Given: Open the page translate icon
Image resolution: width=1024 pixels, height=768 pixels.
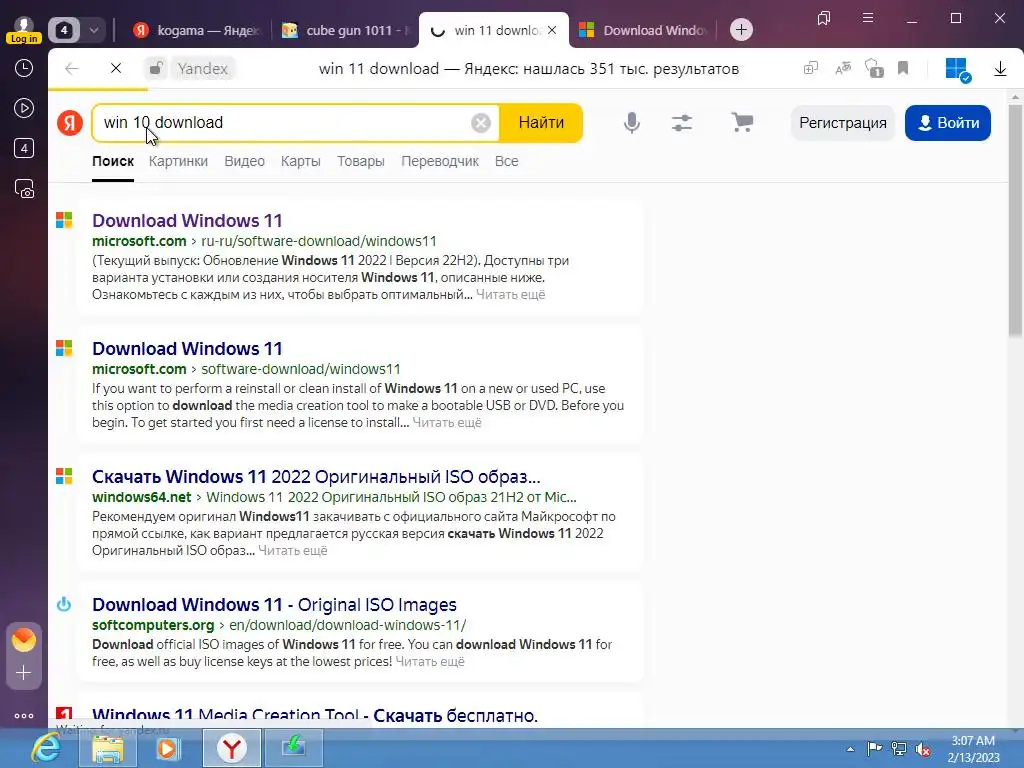Looking at the screenshot, I should pos(843,68).
